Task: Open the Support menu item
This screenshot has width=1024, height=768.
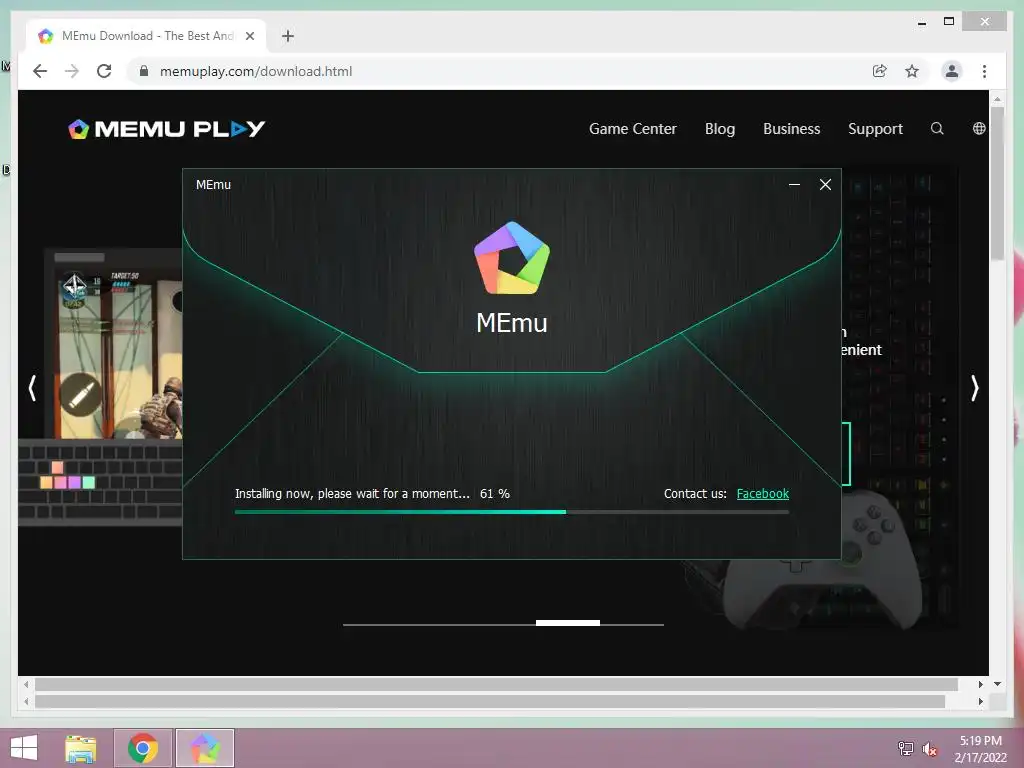Action: point(875,129)
